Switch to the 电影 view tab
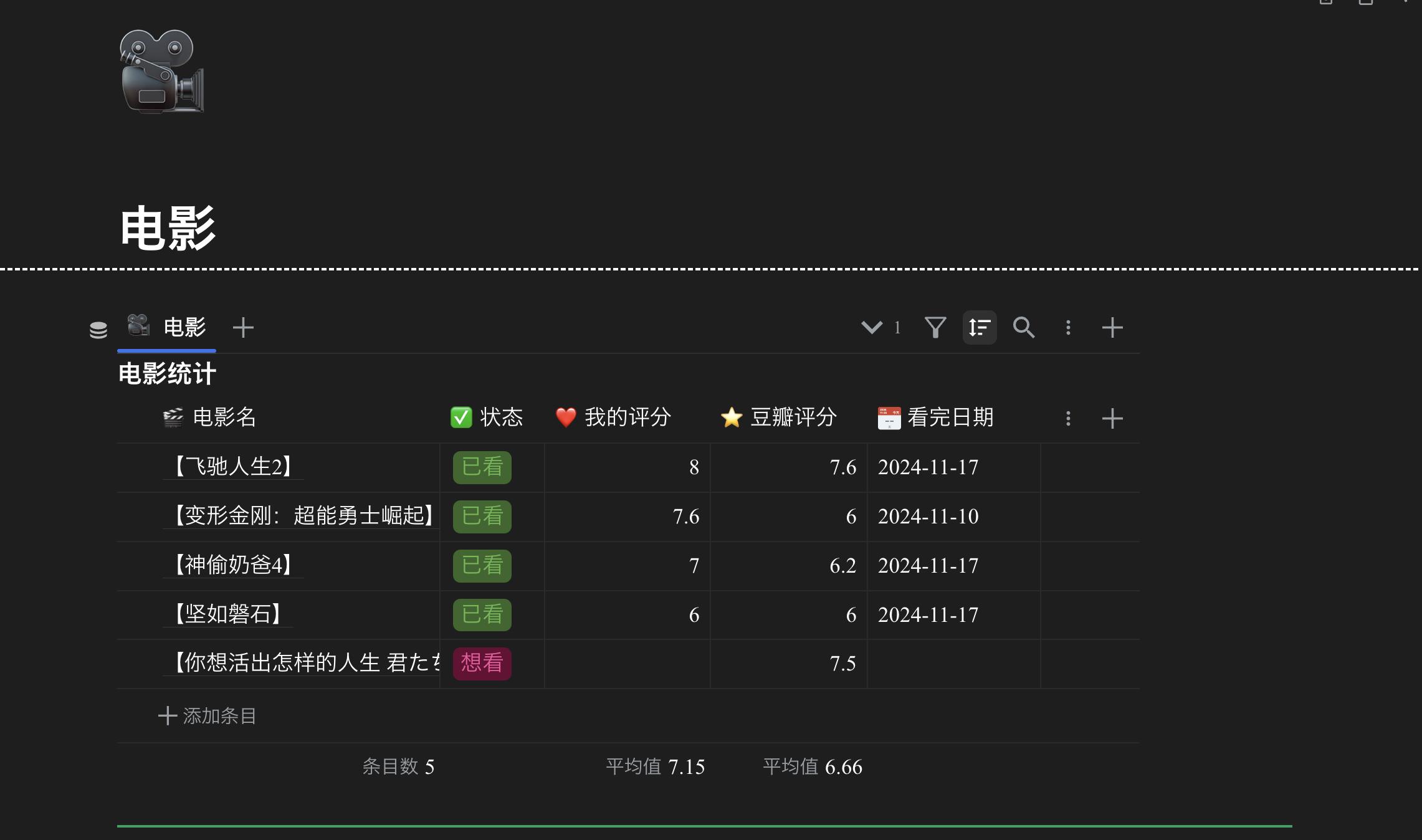The width and height of the screenshot is (1422, 840). pyautogui.click(x=184, y=327)
